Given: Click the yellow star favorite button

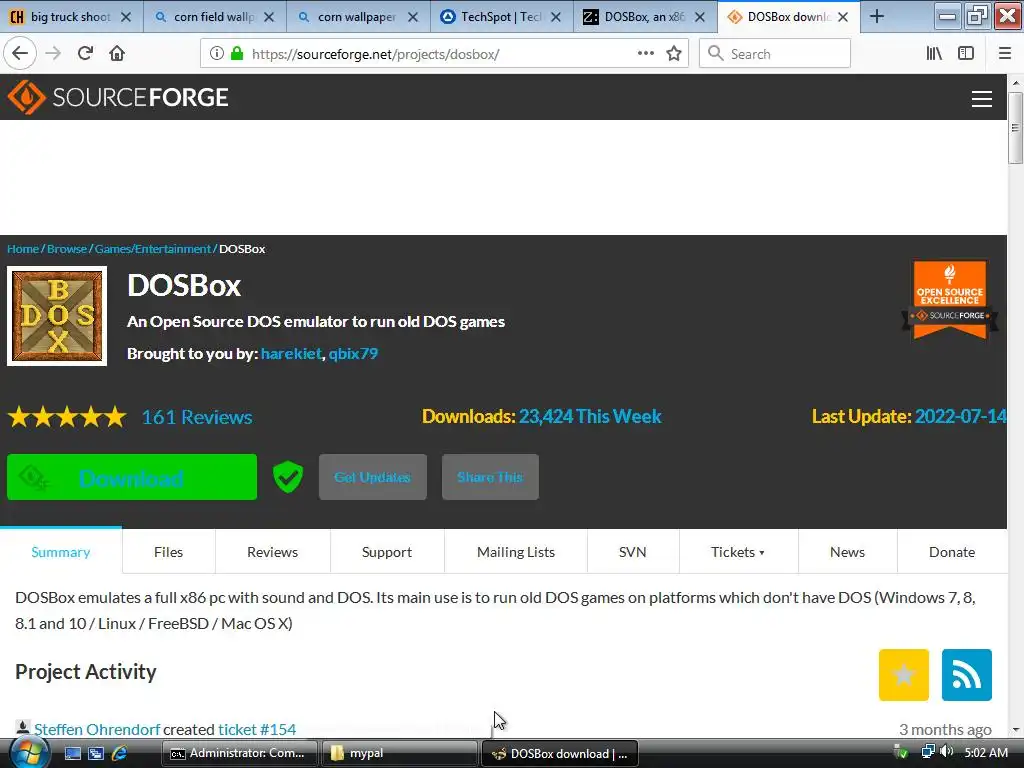Looking at the screenshot, I should click(x=904, y=675).
